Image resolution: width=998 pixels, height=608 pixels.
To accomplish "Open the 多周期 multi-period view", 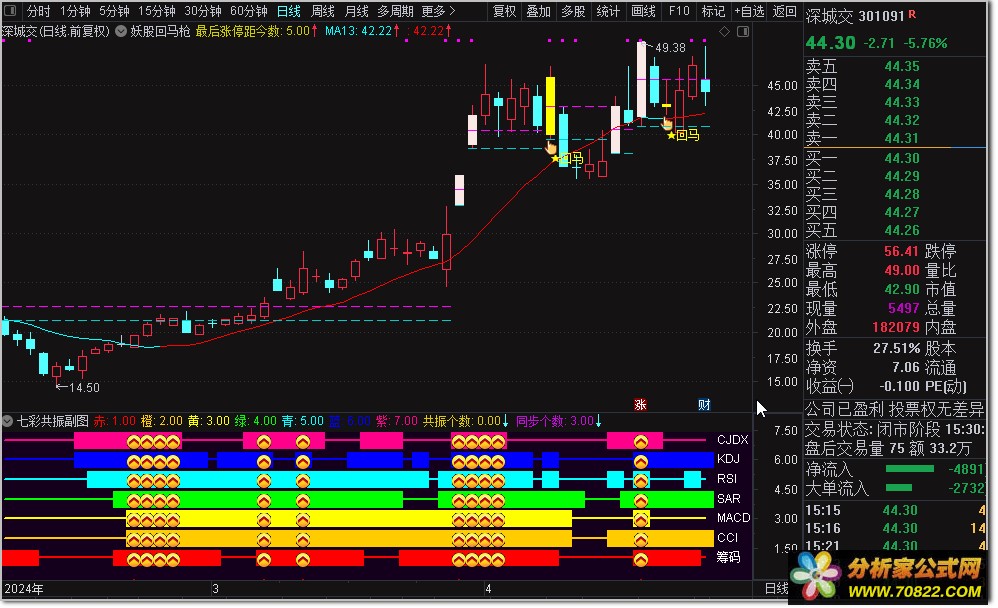I will (x=395, y=11).
